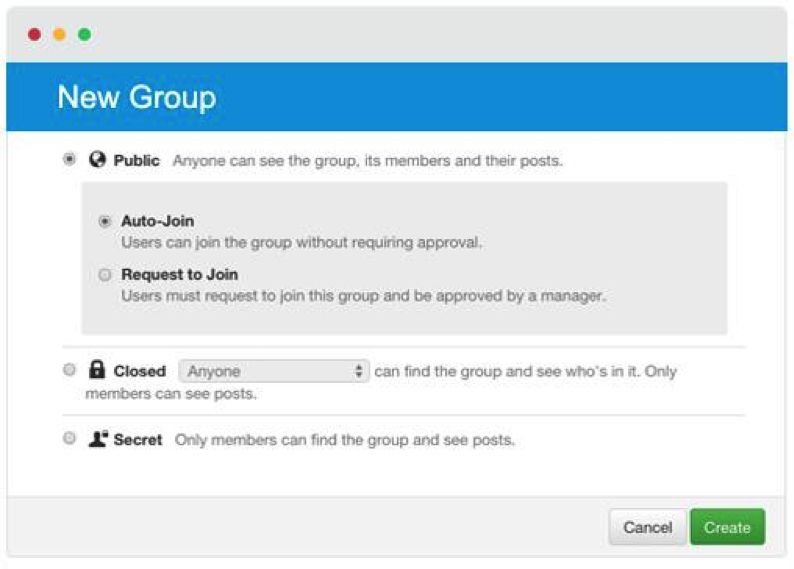Click the yellow minimize window dot
Viewport: 794px width, 569px height.
60,34
